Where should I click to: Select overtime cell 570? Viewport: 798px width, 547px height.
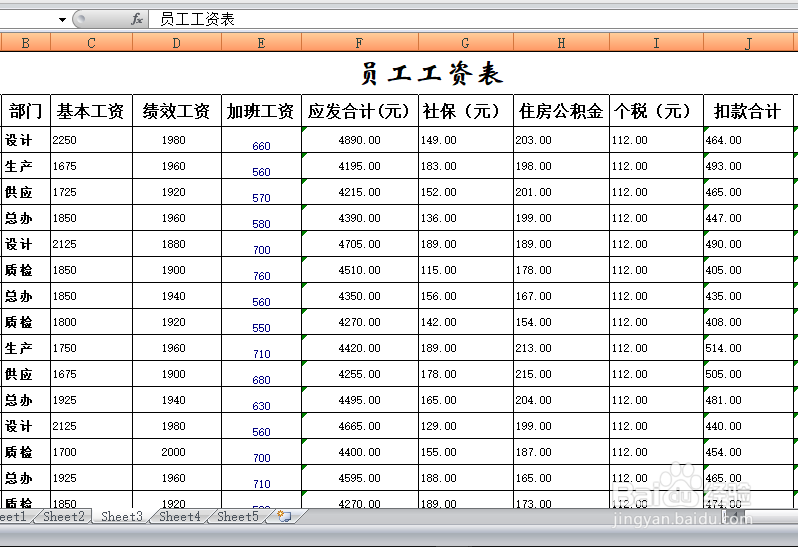coord(261,192)
